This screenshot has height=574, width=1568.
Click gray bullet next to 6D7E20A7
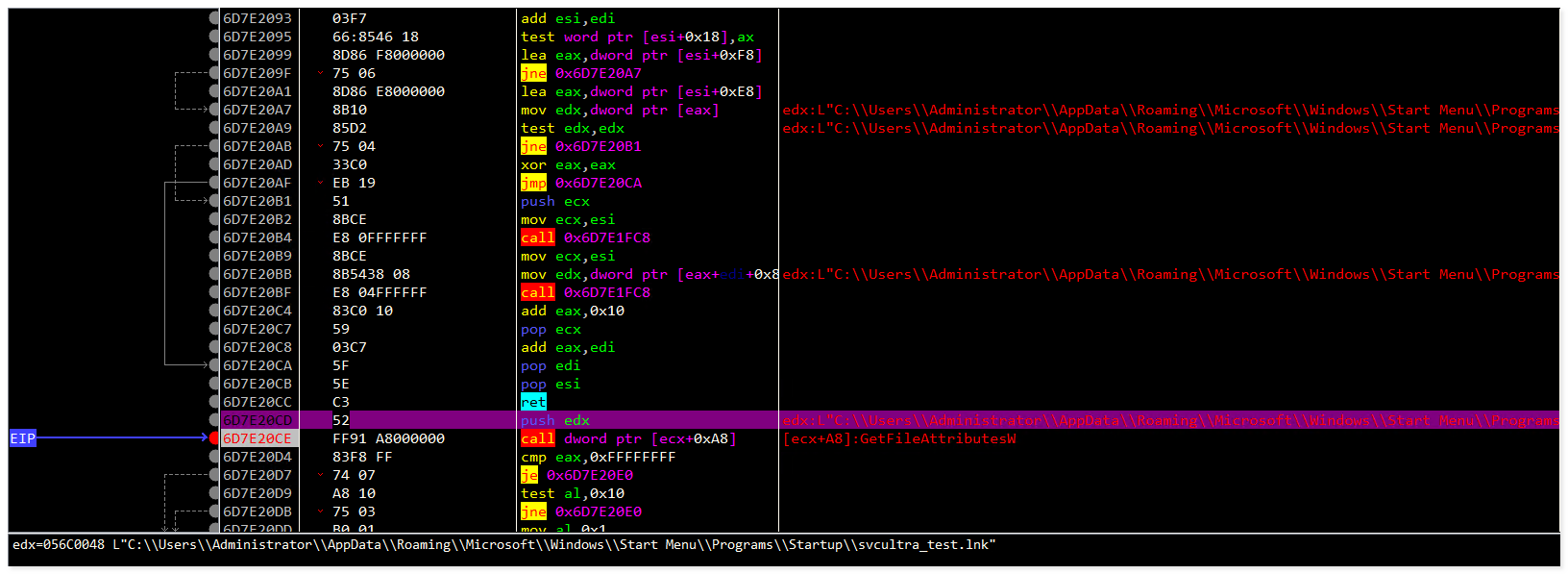(x=214, y=110)
